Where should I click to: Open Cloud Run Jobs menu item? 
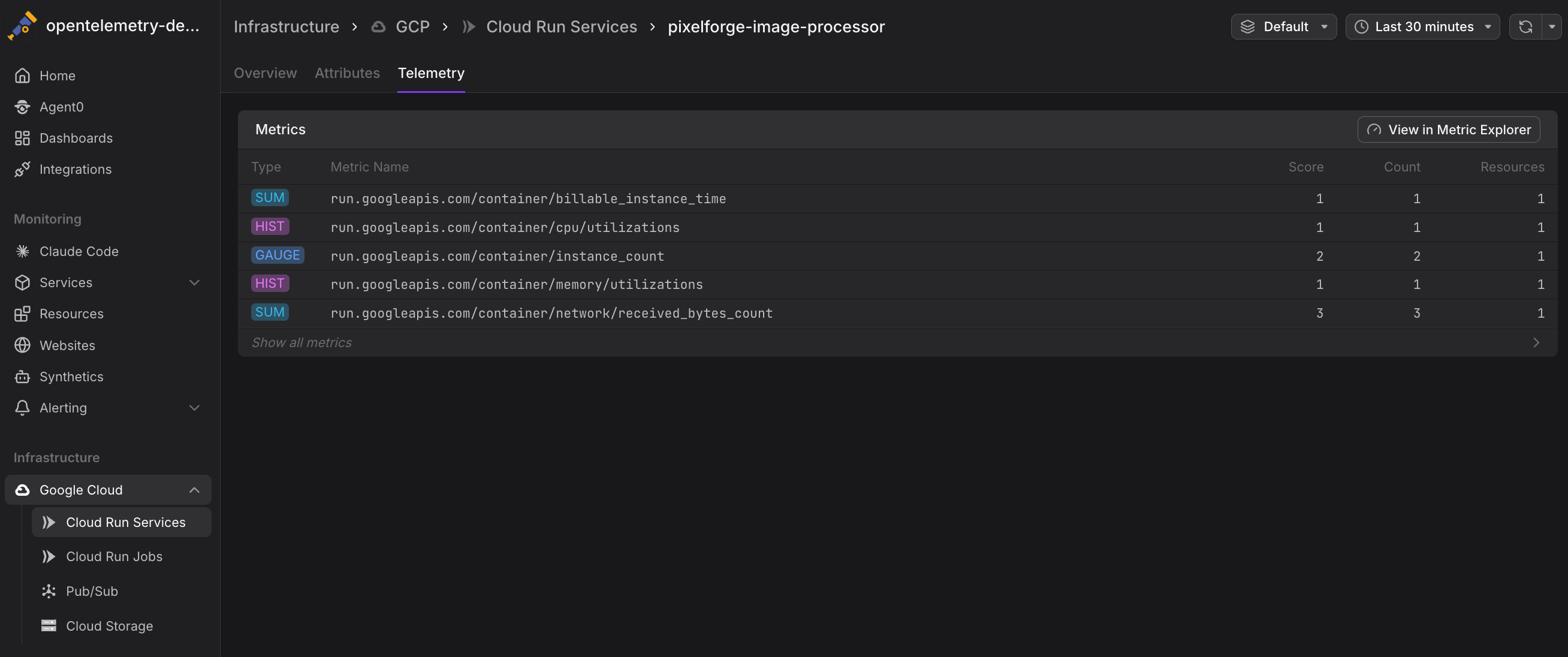pyautogui.click(x=121, y=556)
